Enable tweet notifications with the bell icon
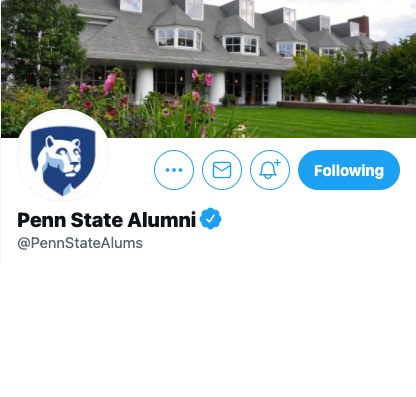This screenshot has width=416, height=397. pyautogui.click(x=270, y=170)
